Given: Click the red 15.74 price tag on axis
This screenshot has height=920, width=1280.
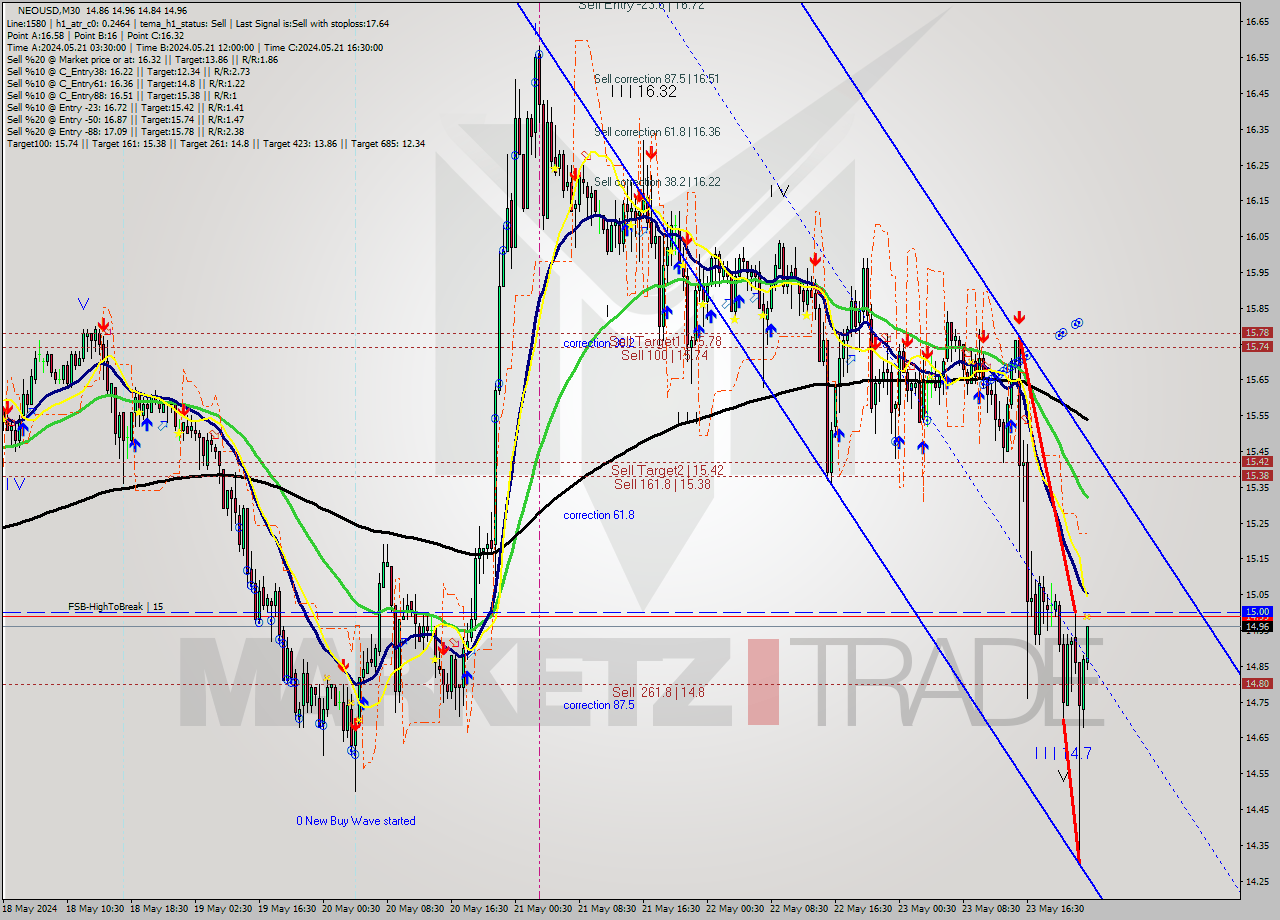Looking at the screenshot, I should coord(1257,346).
